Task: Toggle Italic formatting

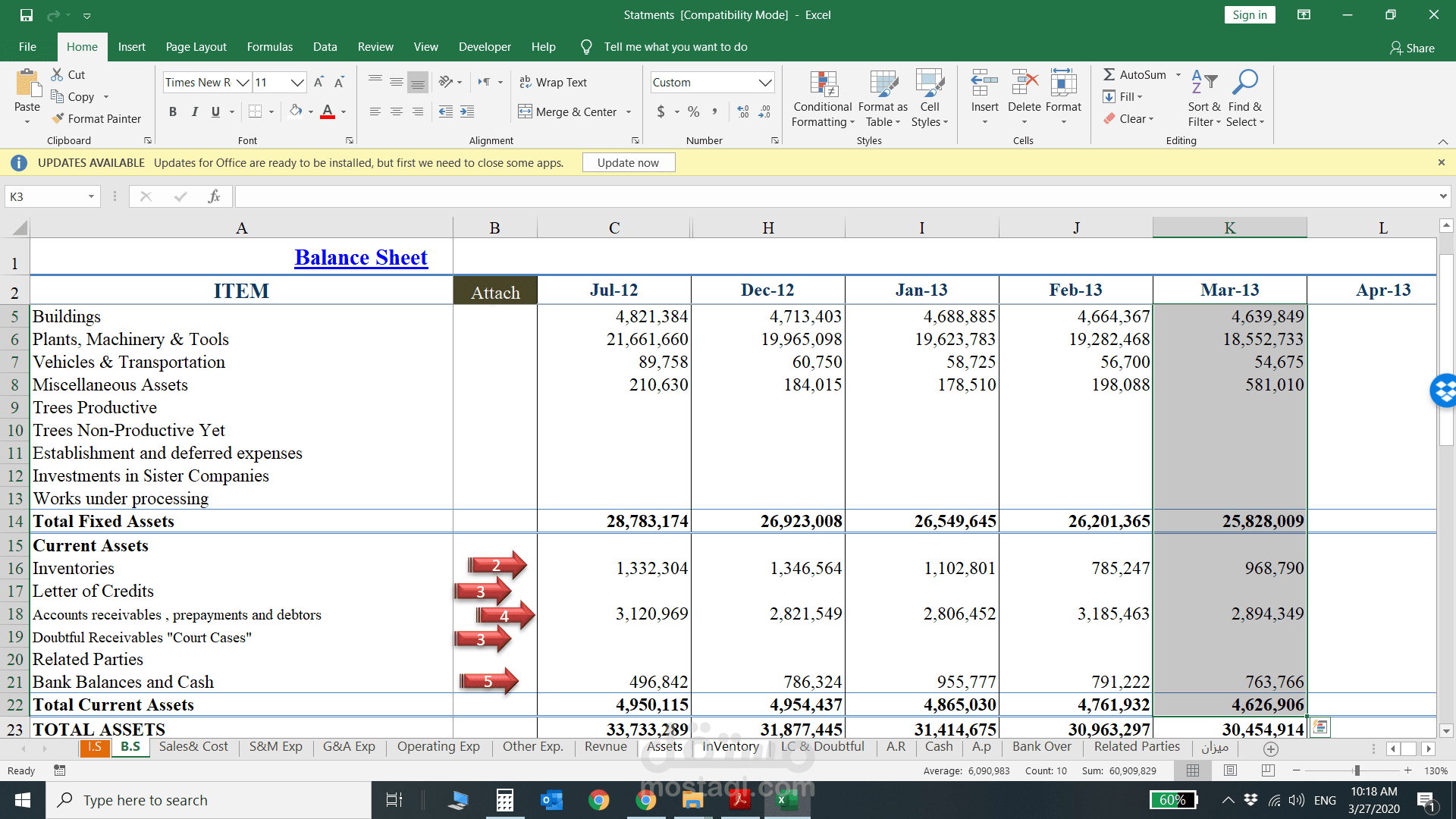Action: pos(194,111)
